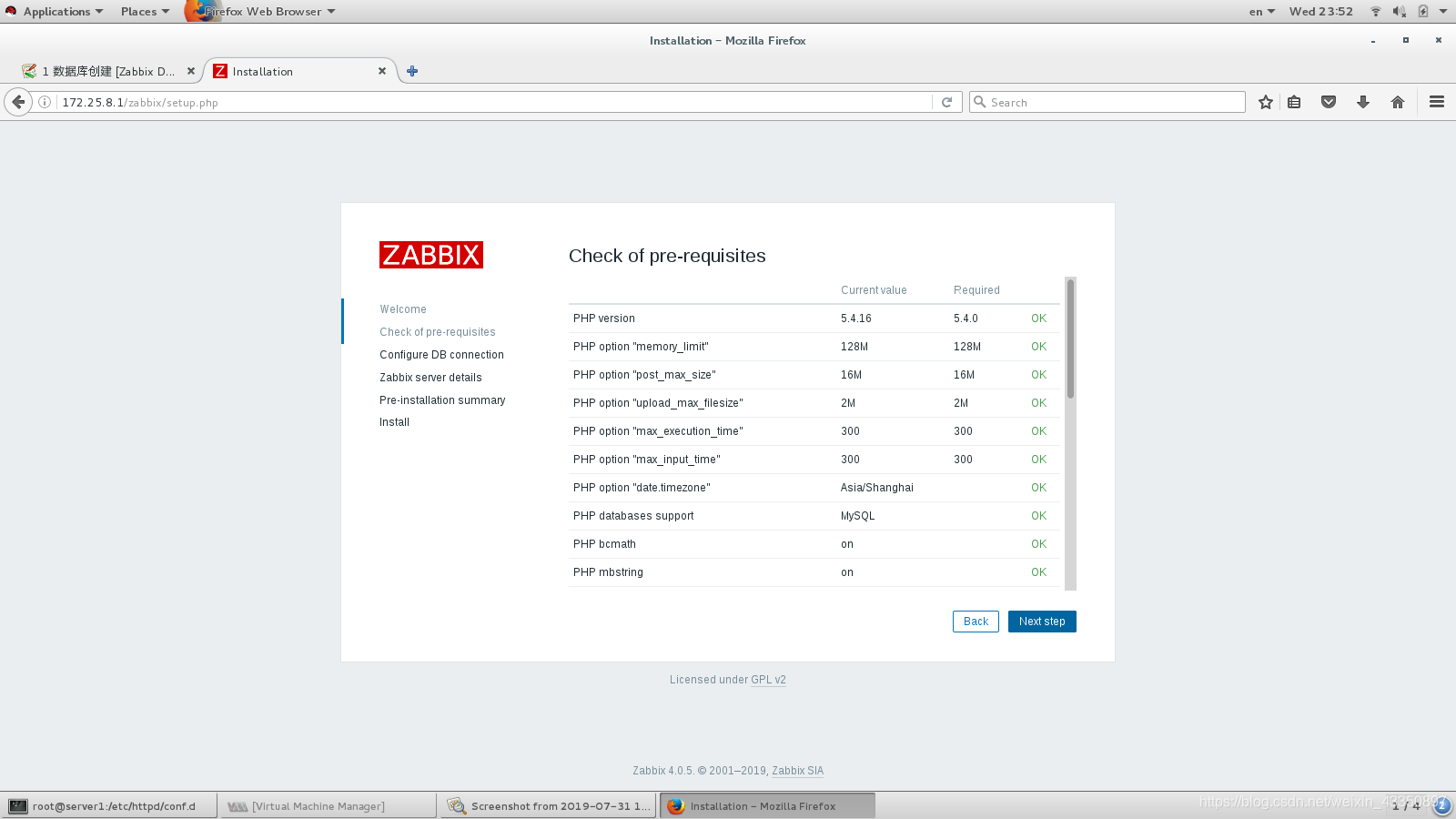Minimize the Firefox window
1456x819 pixels.
coord(1373,41)
